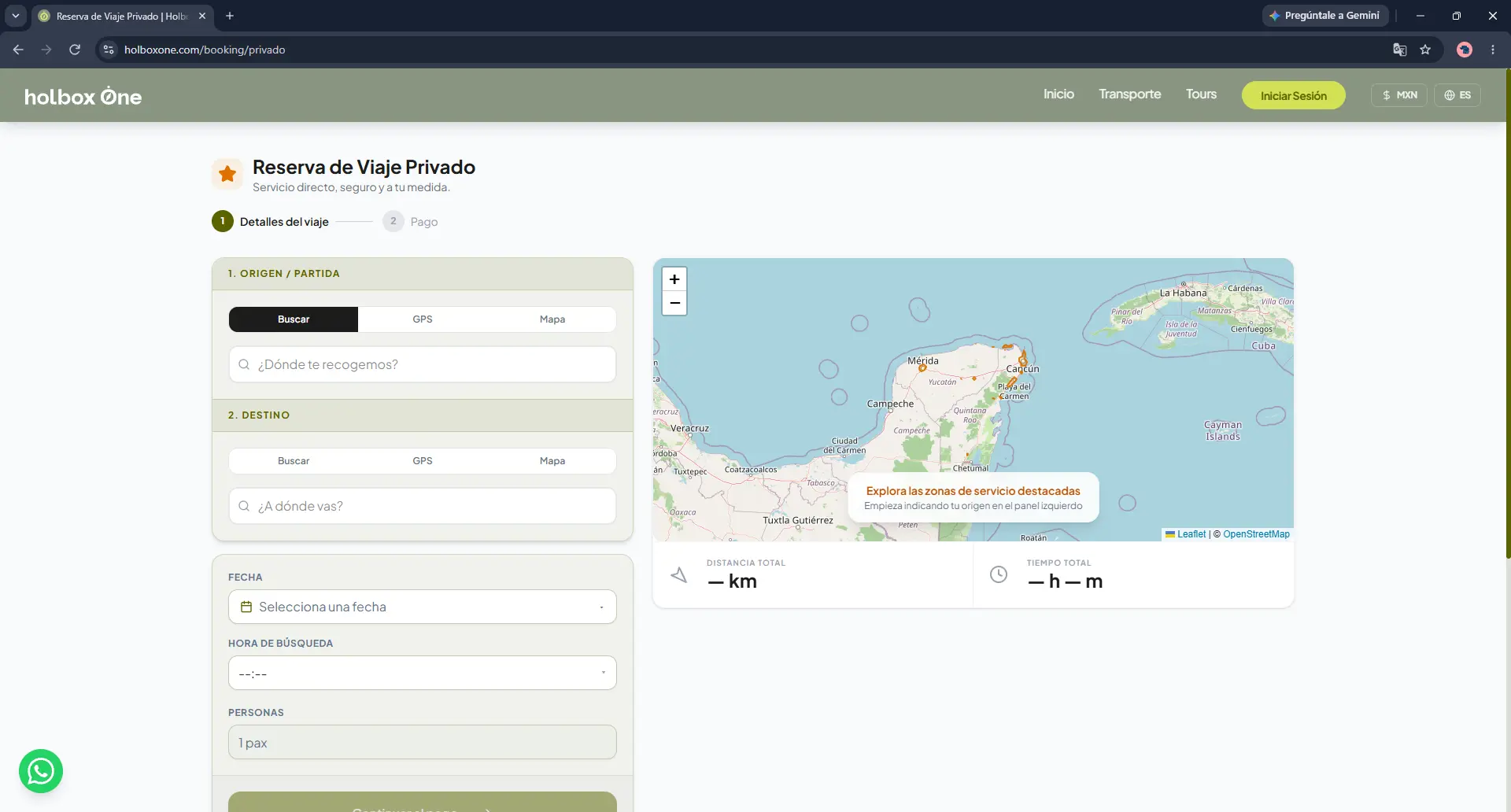Click the browser address bar URL

tap(205, 50)
